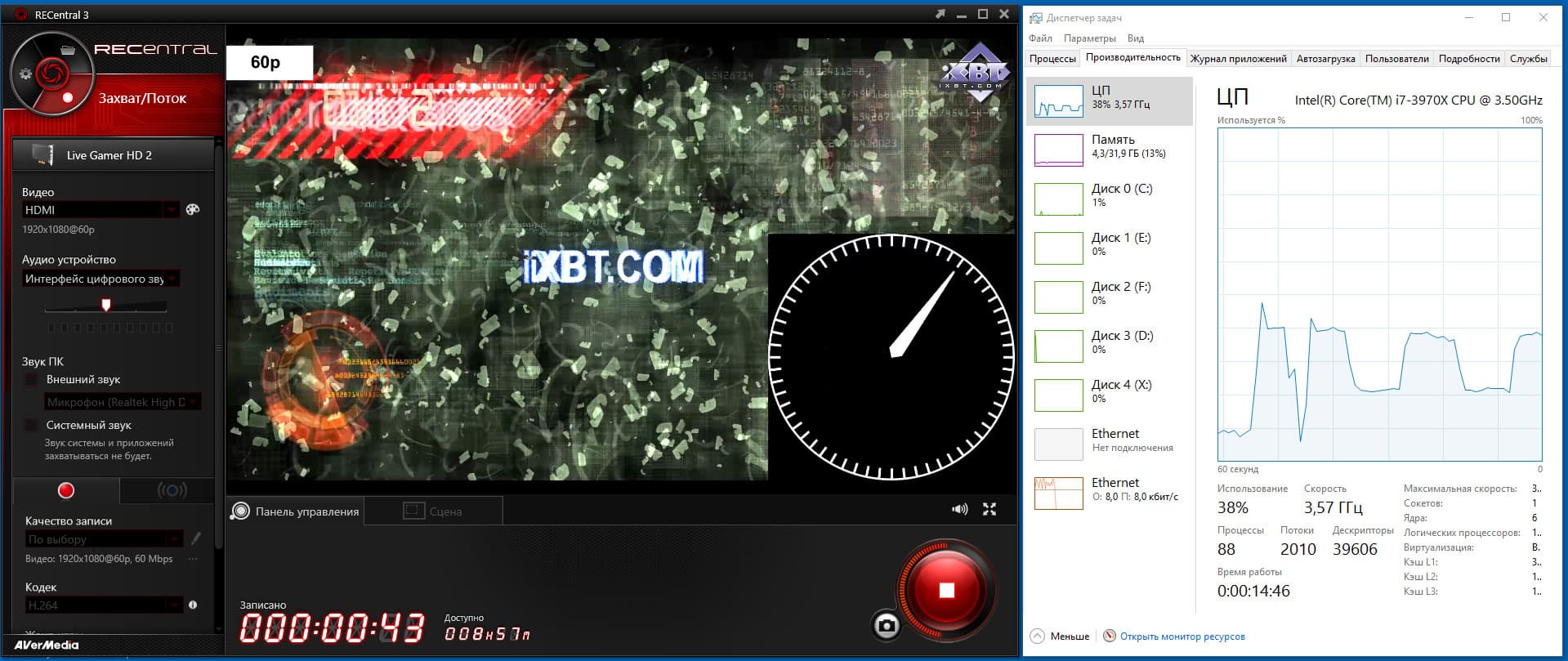Open the audio device dropdown

101,279
